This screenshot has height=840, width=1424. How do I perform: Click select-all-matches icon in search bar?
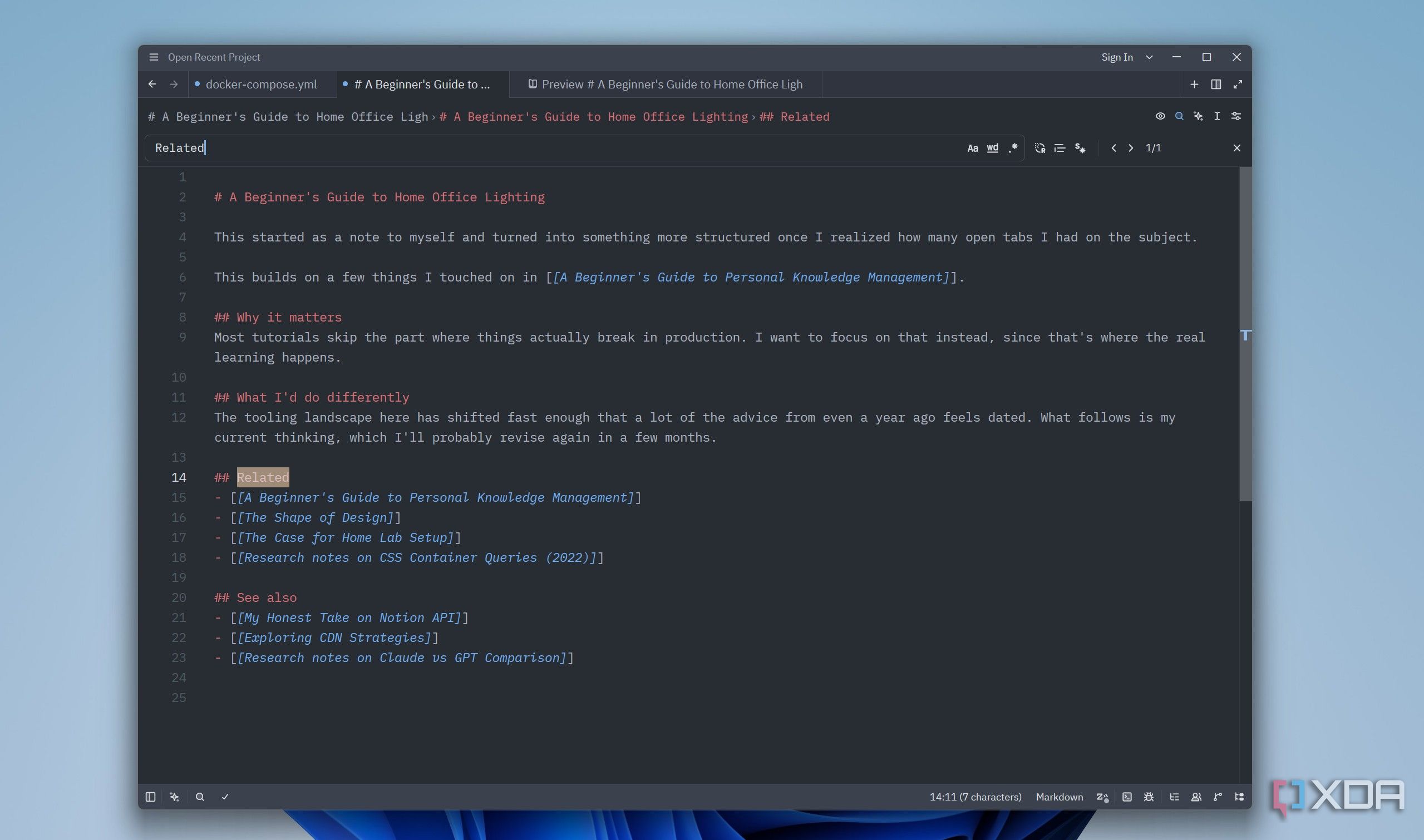click(x=1080, y=148)
